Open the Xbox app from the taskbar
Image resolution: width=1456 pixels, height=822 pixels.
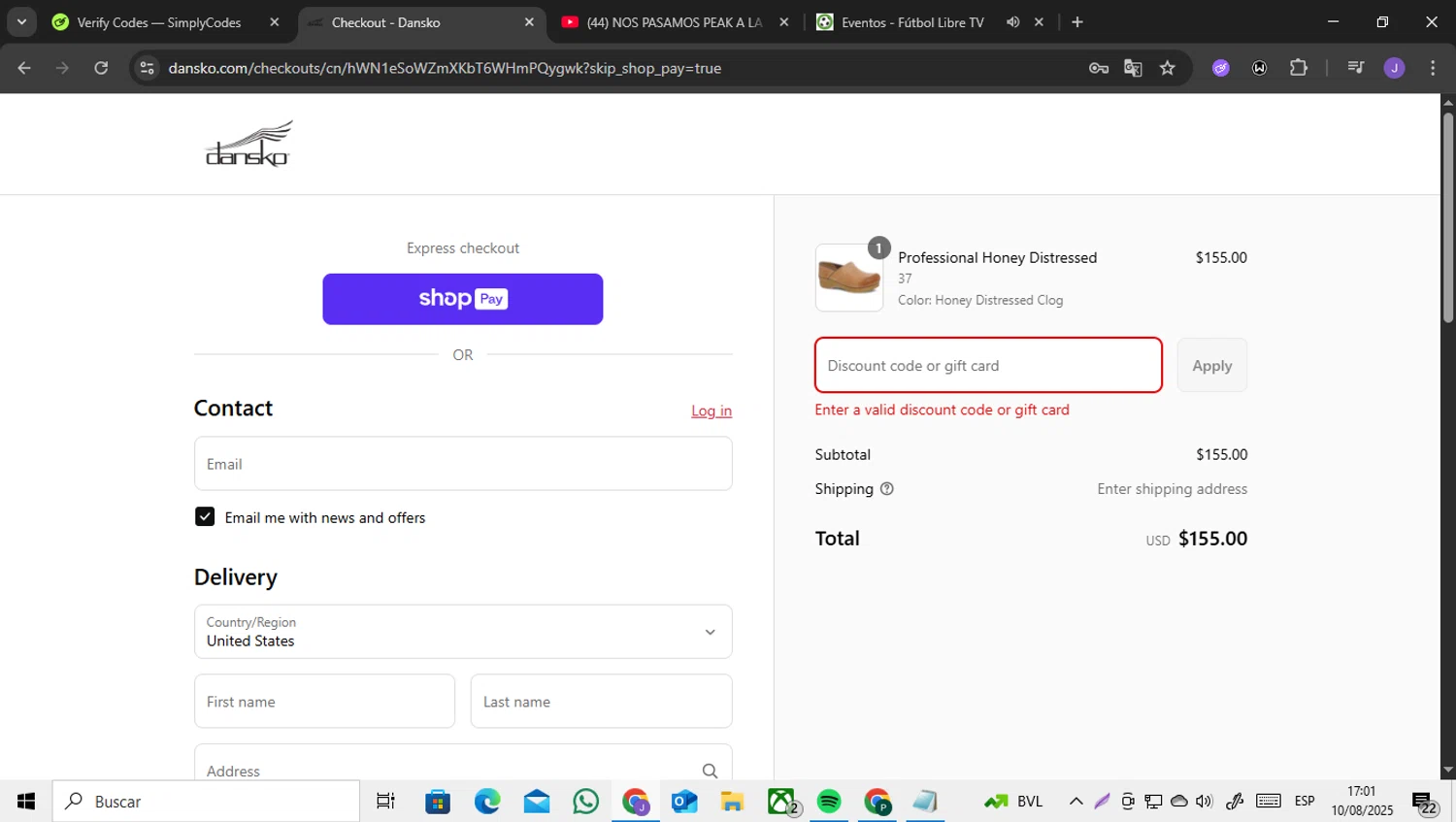[x=781, y=802]
